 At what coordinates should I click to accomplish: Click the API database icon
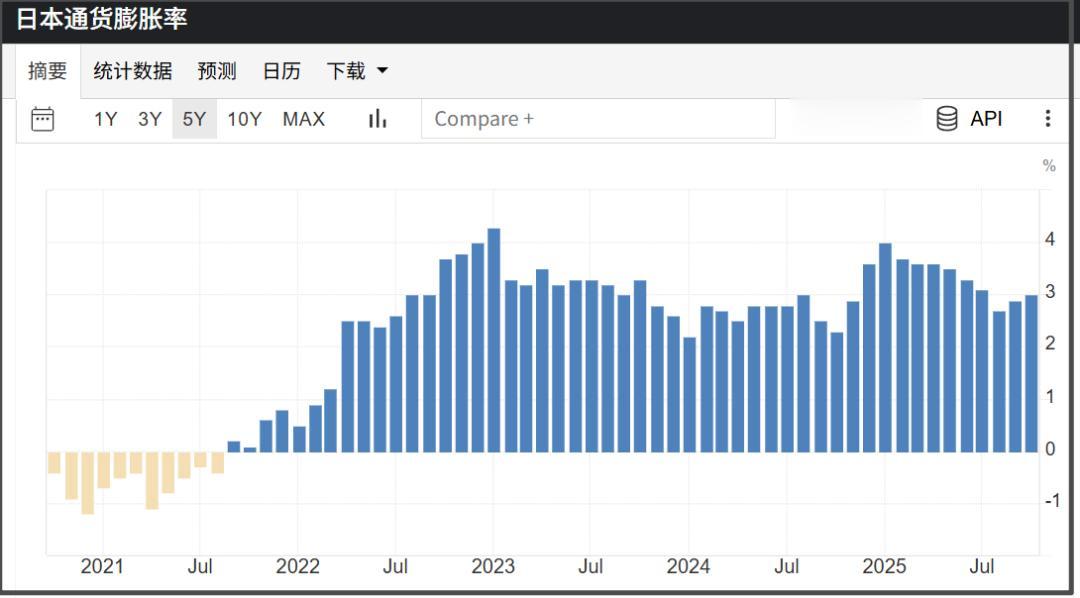click(x=945, y=118)
